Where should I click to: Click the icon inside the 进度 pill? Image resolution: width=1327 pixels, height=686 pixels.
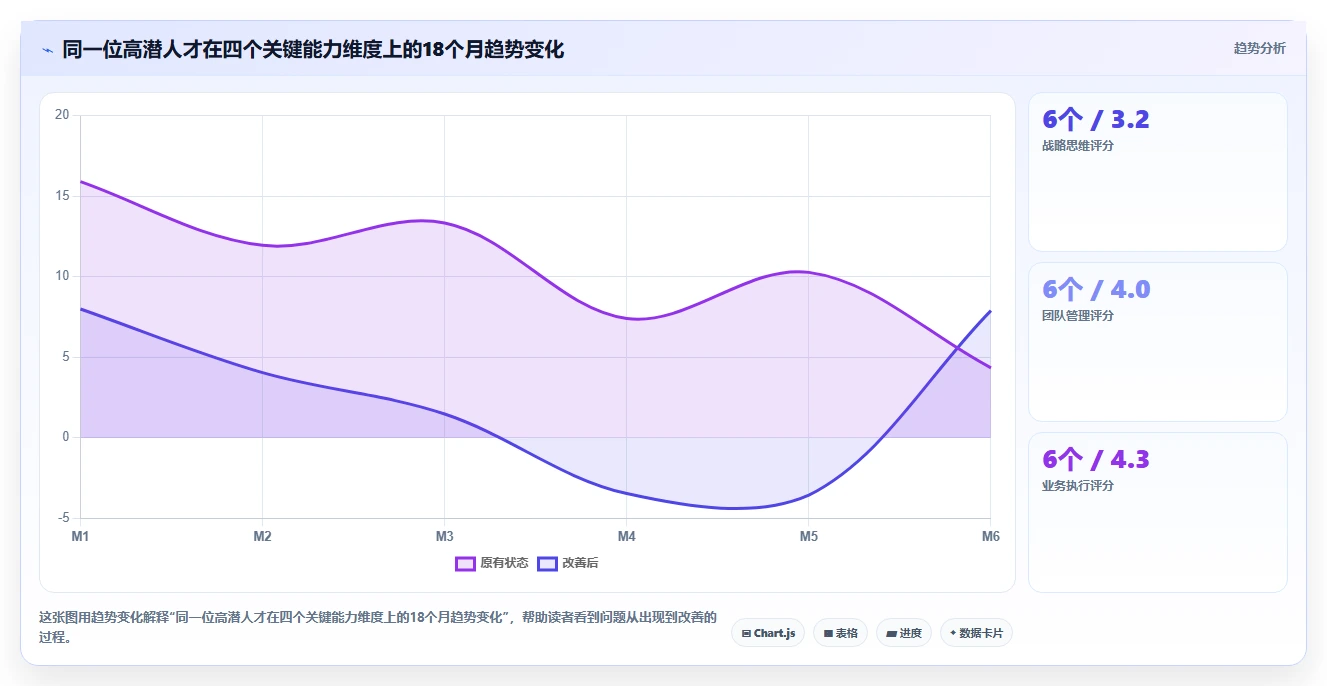pos(891,633)
